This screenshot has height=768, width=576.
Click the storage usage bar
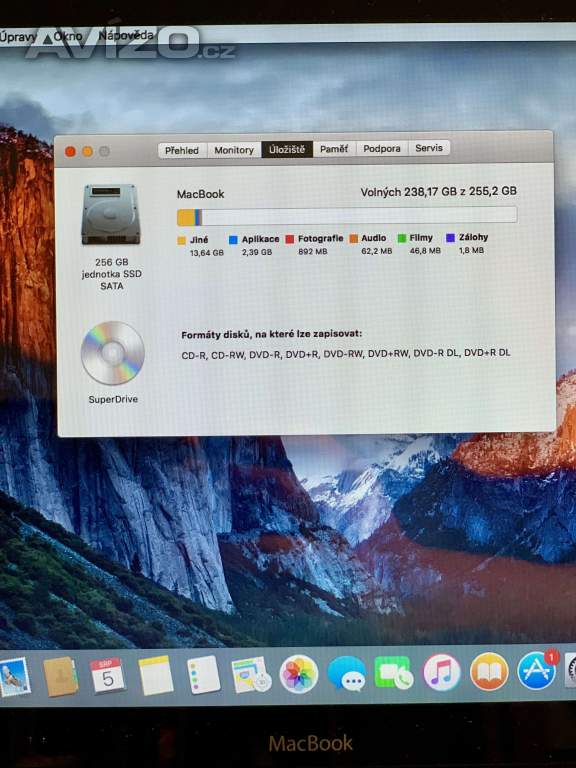point(347,216)
